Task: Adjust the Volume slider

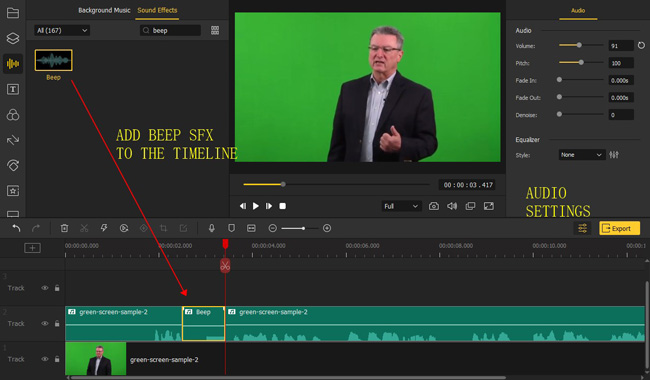Action: [580, 45]
